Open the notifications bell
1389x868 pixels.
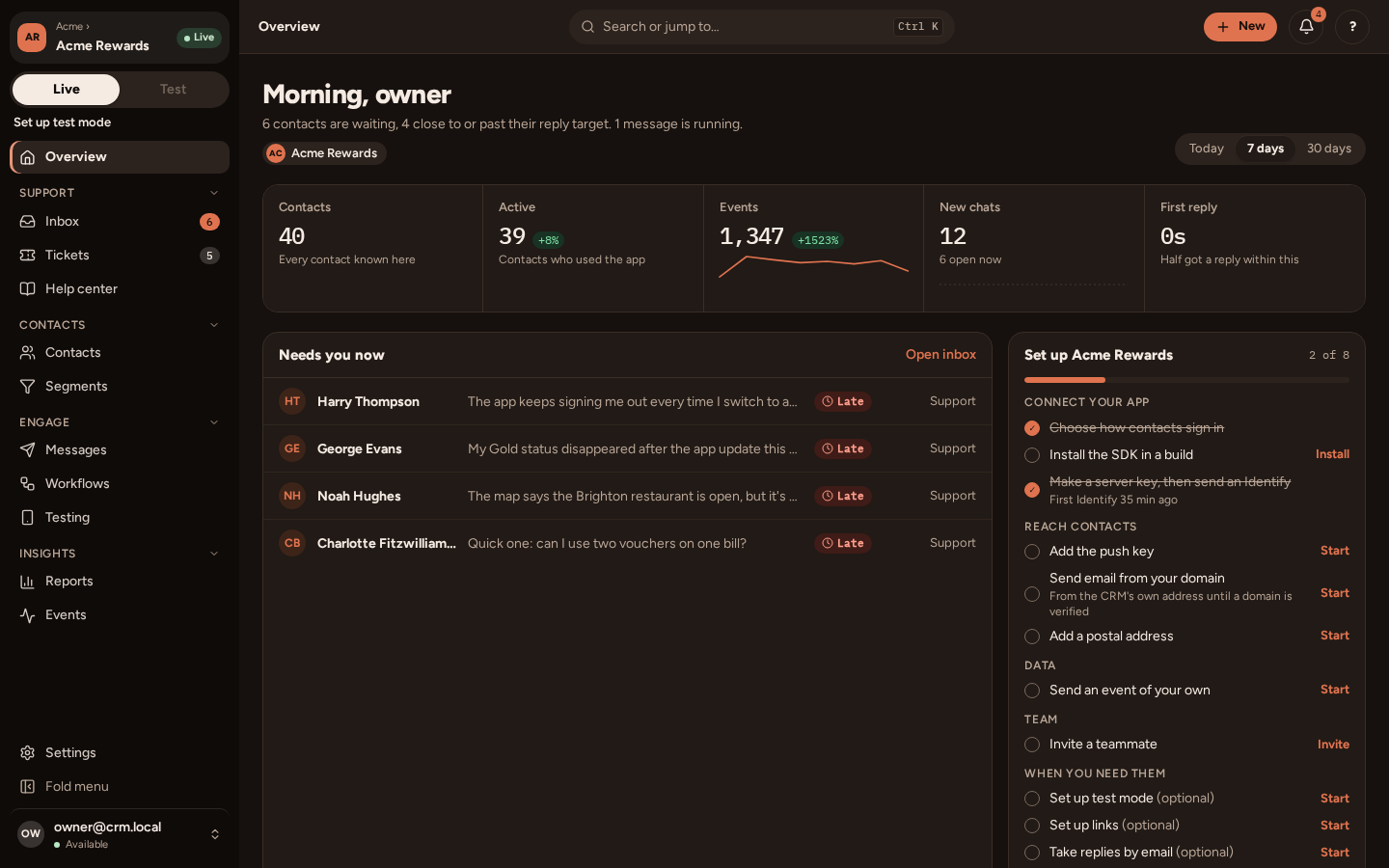[x=1306, y=27]
